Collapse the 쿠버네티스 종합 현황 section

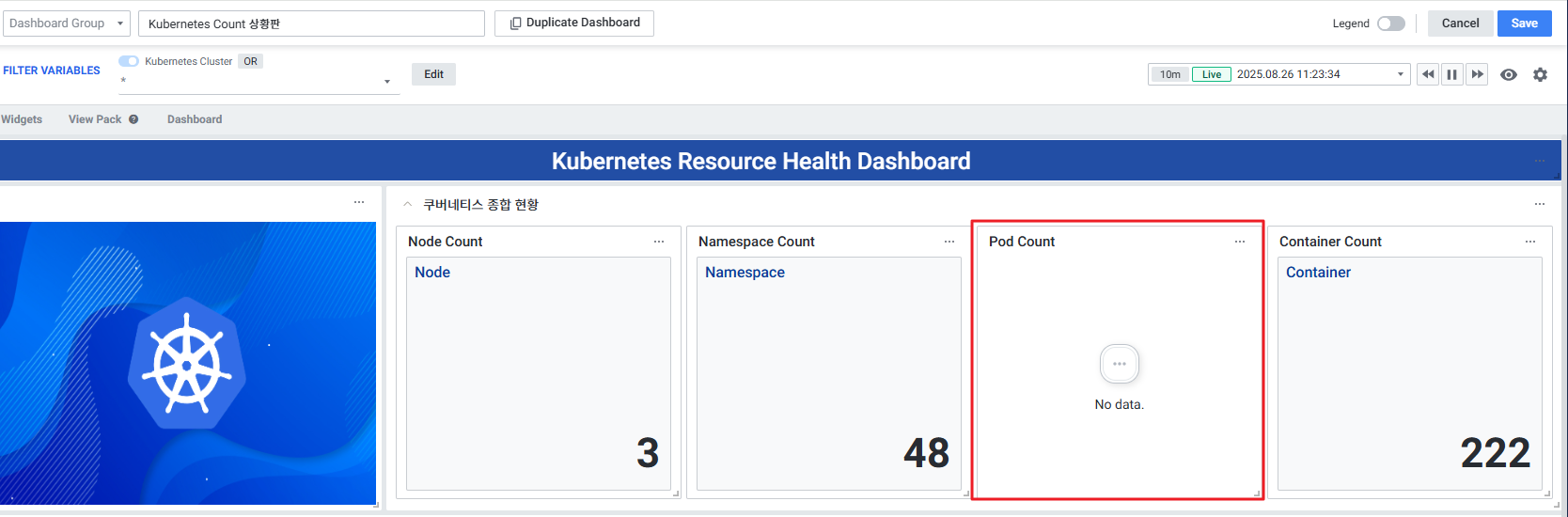[407, 204]
